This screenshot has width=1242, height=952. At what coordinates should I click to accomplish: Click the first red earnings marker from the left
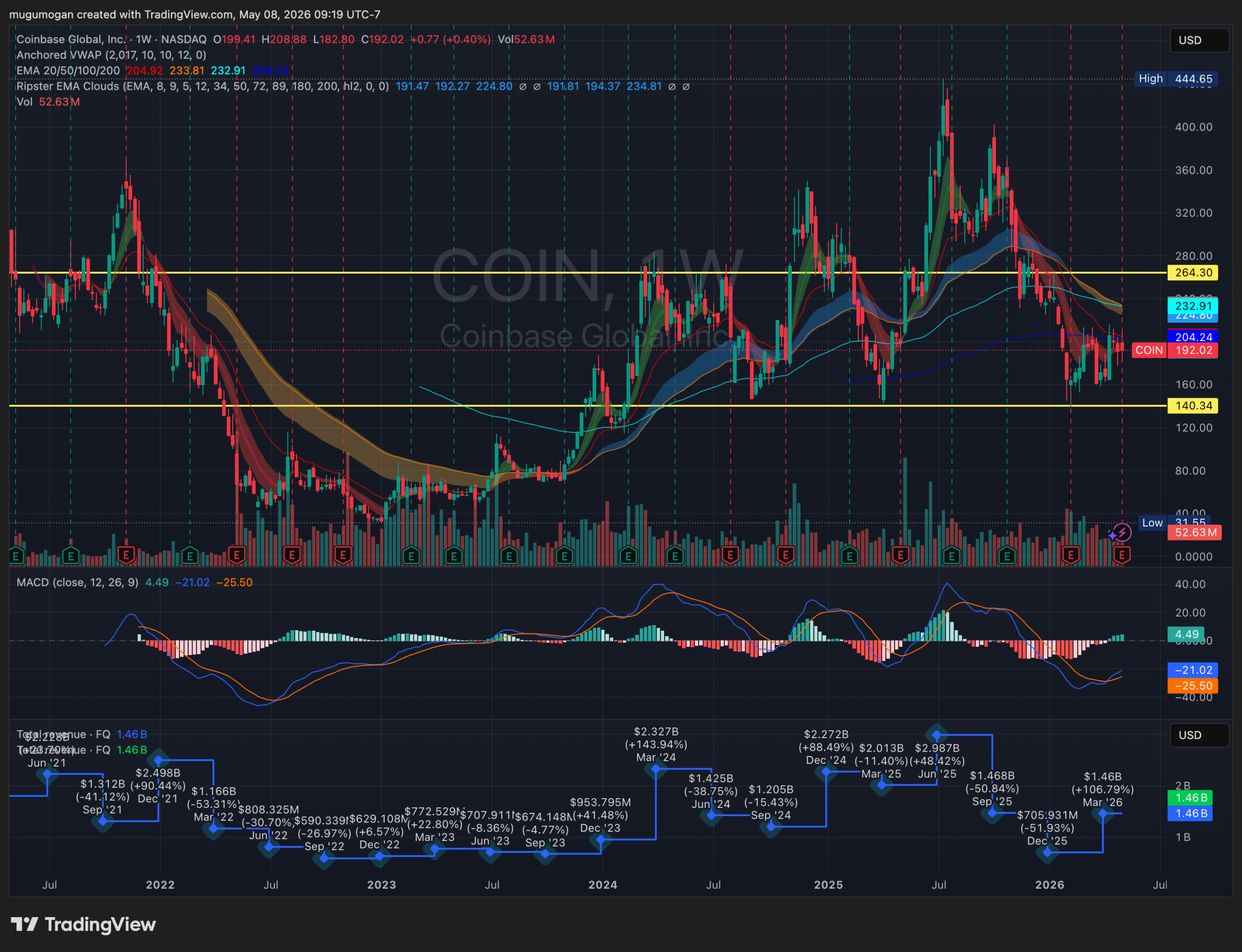126,555
